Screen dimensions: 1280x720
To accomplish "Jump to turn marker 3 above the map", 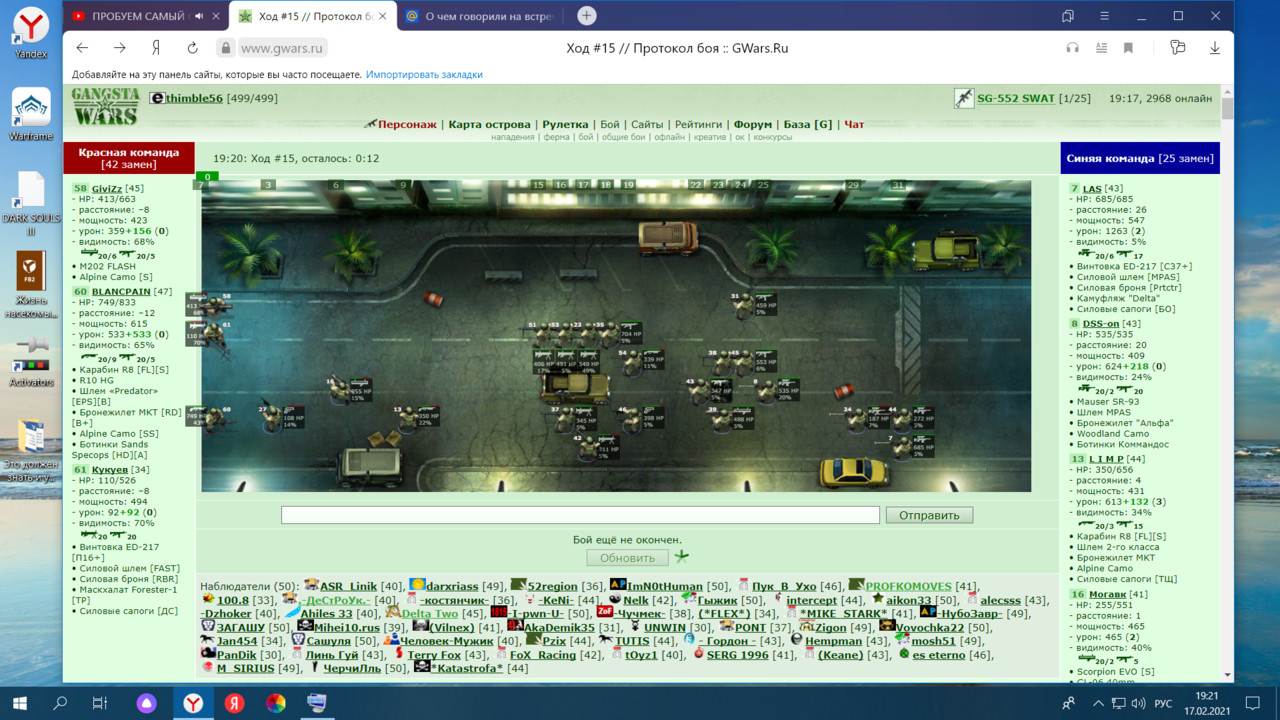I will (x=268, y=185).
